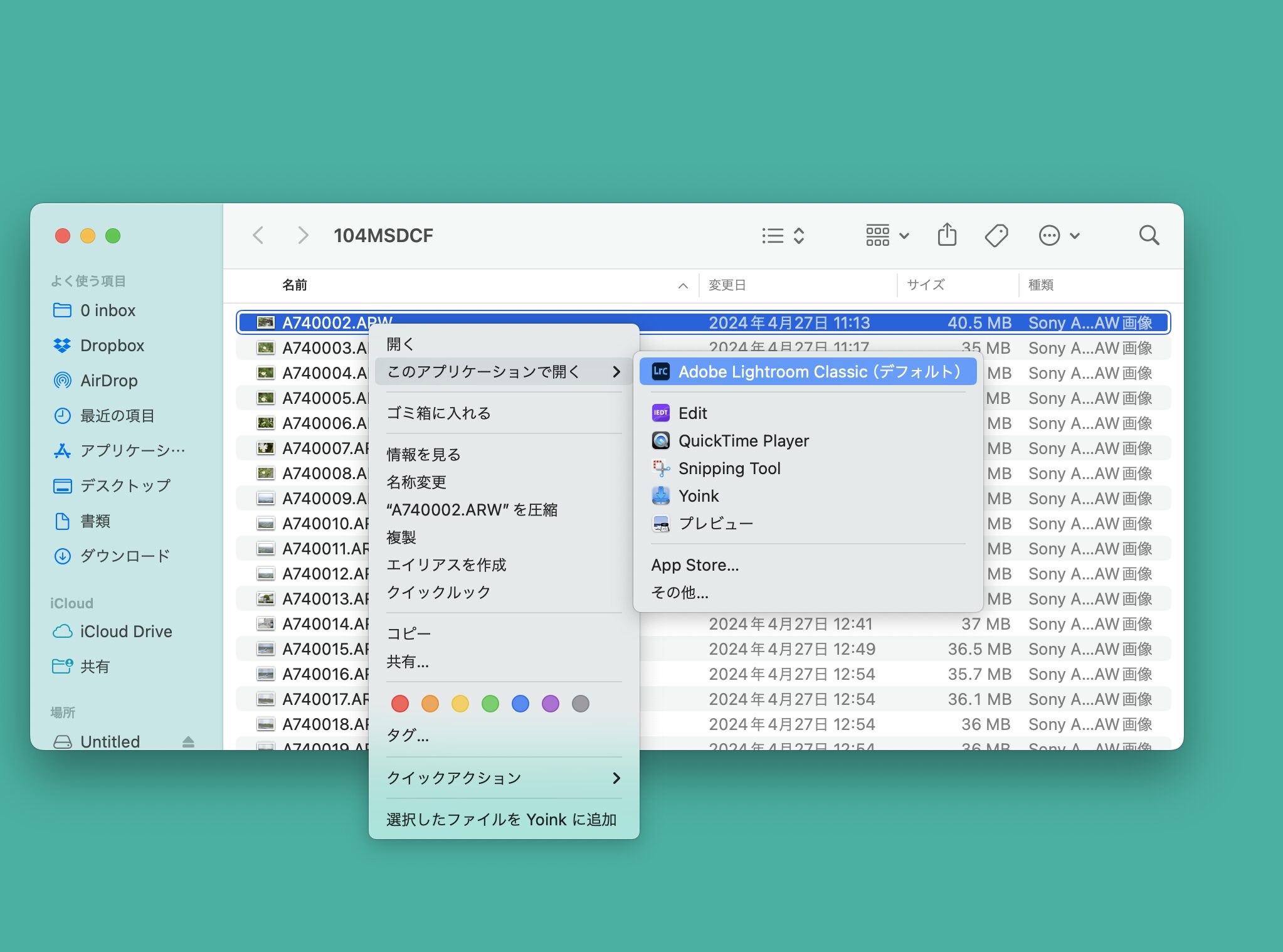Sort by サイズ column header
Image resolution: width=1283 pixels, height=952 pixels.
926,285
